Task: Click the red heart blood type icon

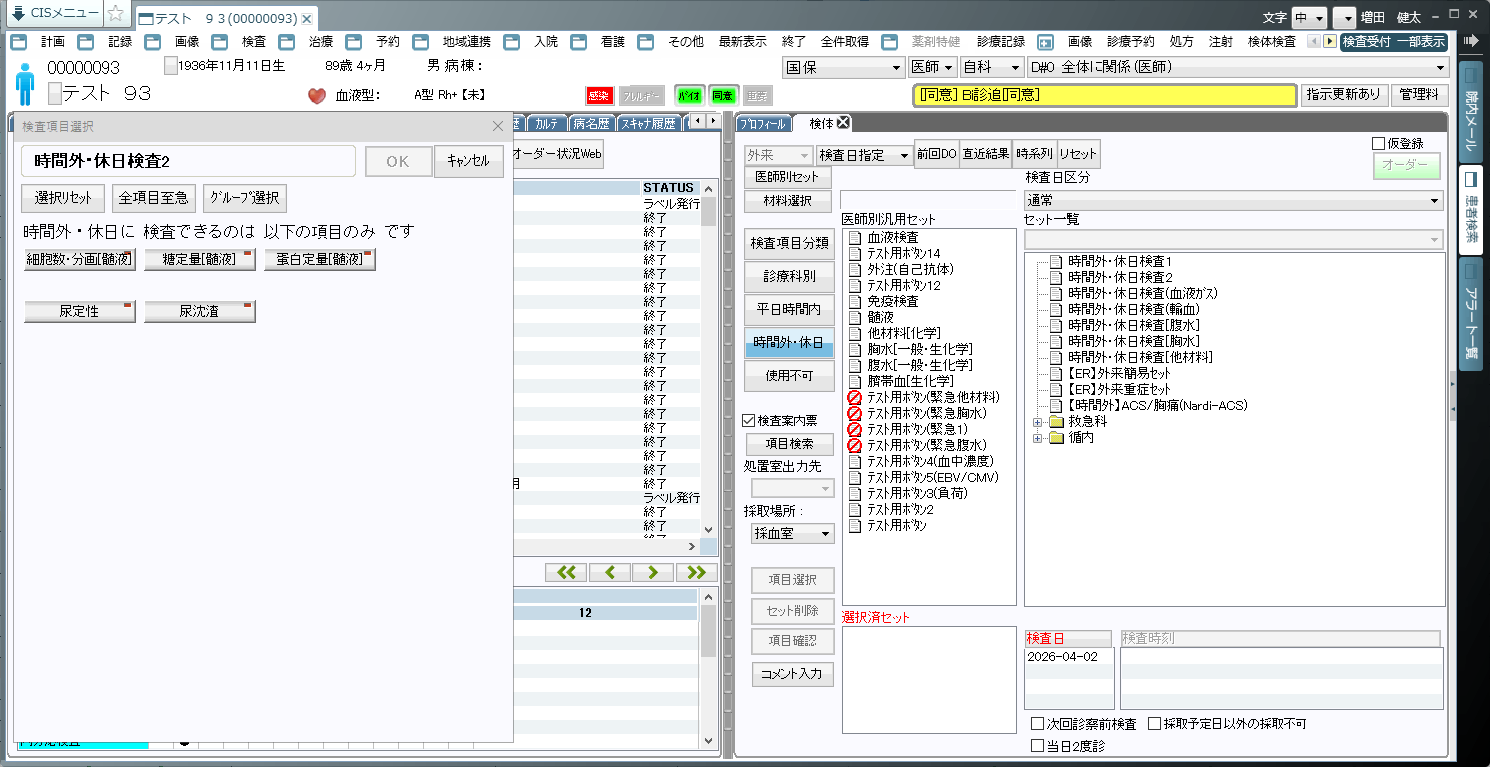Action: 317,96
